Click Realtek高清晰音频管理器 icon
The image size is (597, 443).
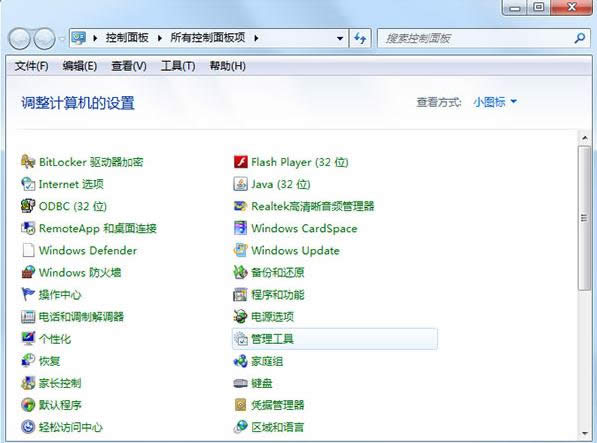click(241, 206)
